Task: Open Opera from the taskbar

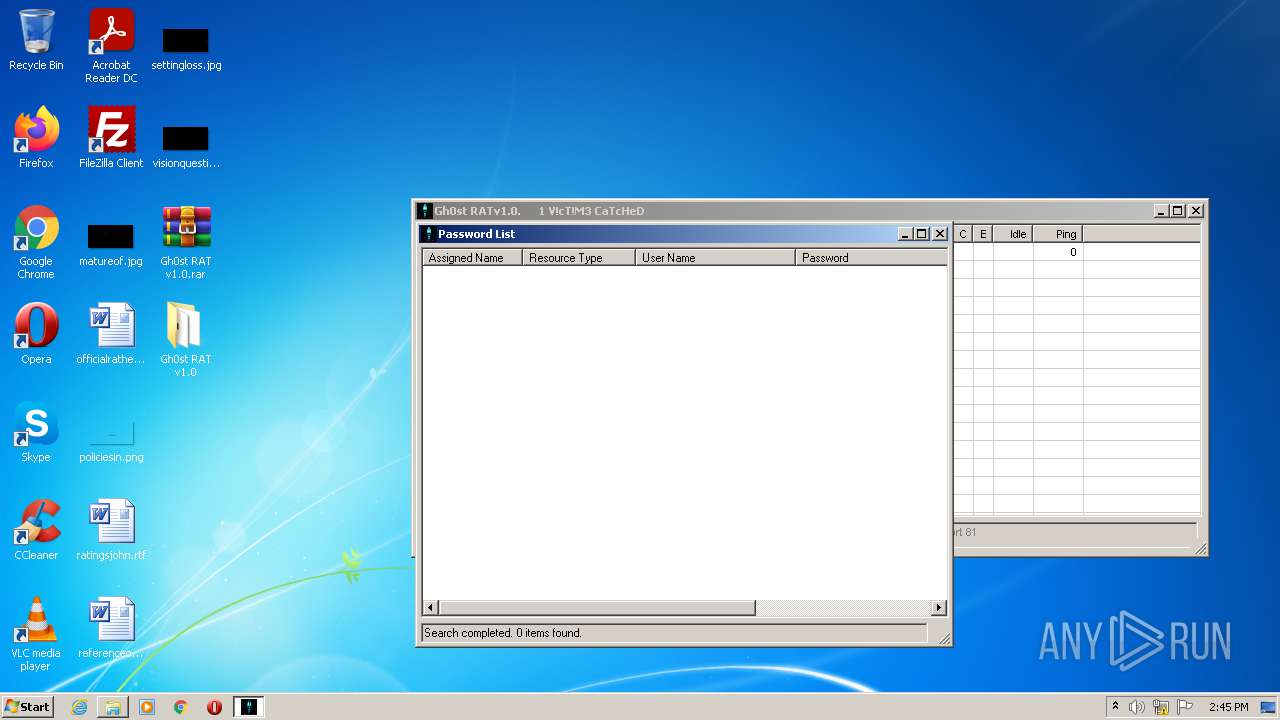Action: pos(214,707)
